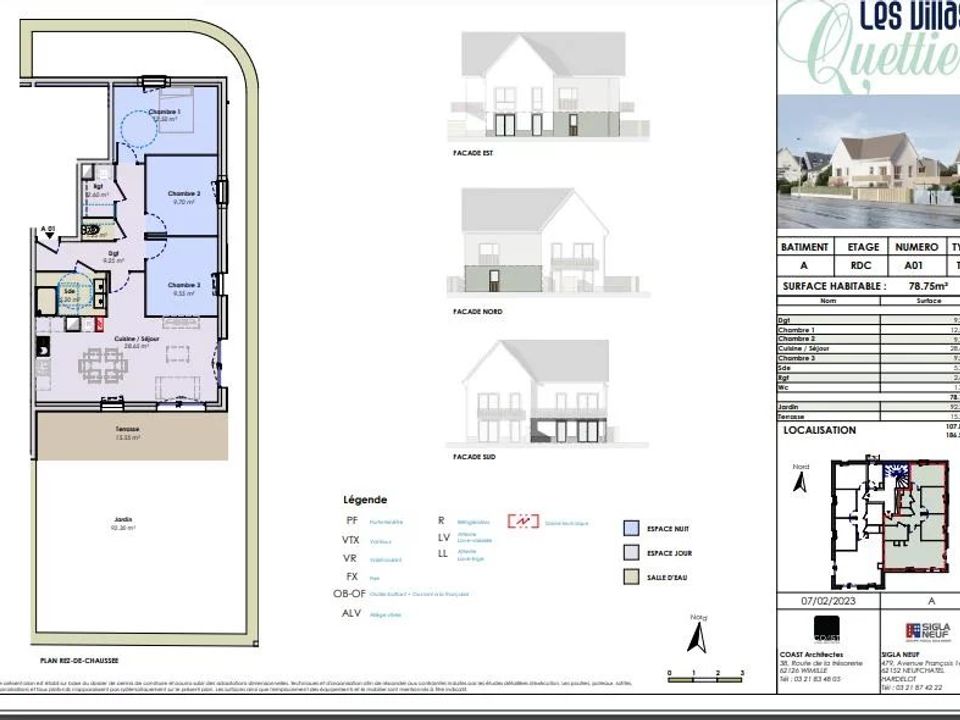Image resolution: width=960 pixels, height=720 pixels.
Task: Click the 'Terrasse' row in surface table
Action: click(869, 416)
